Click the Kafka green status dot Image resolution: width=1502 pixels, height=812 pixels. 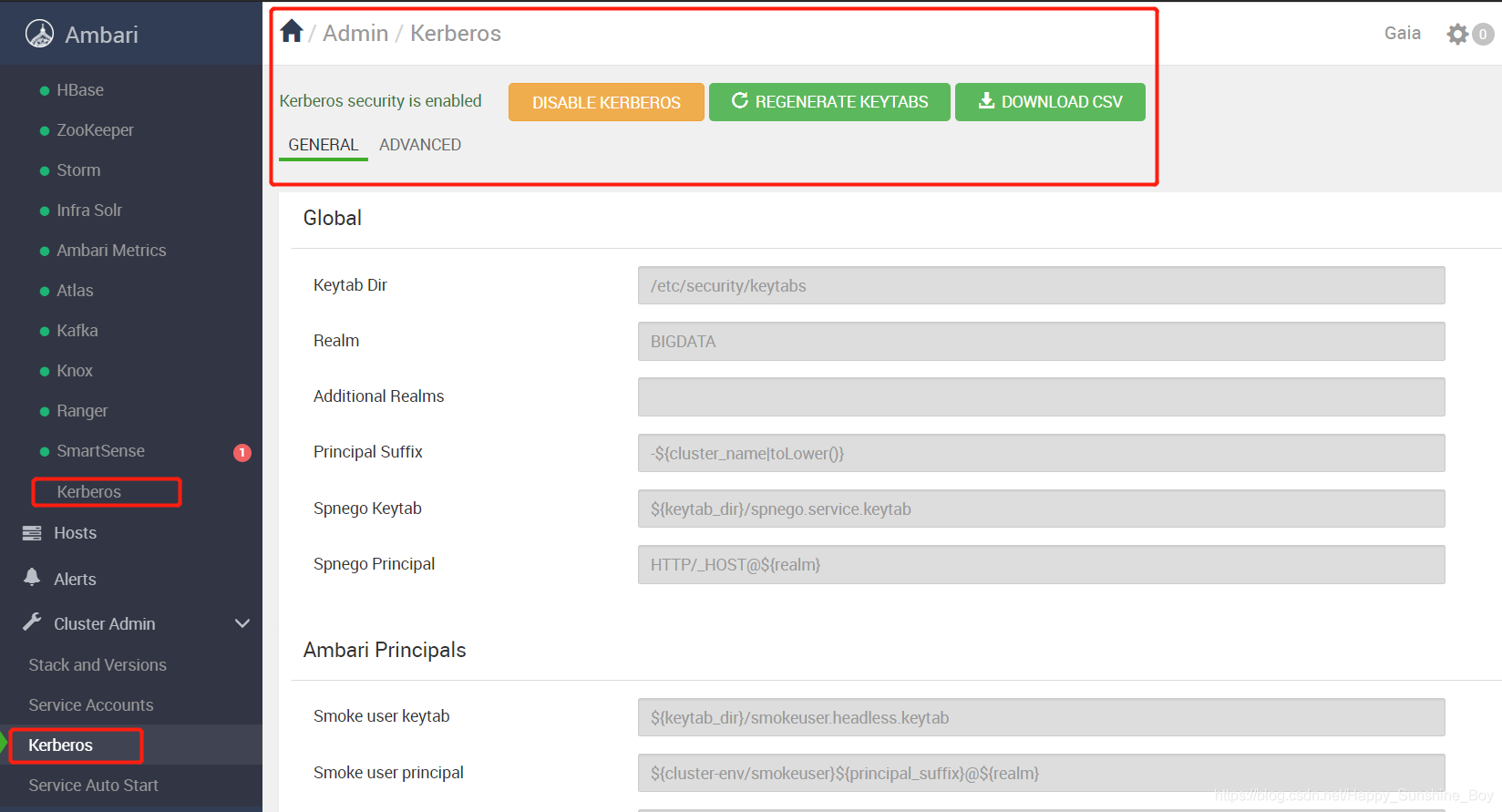pos(45,332)
